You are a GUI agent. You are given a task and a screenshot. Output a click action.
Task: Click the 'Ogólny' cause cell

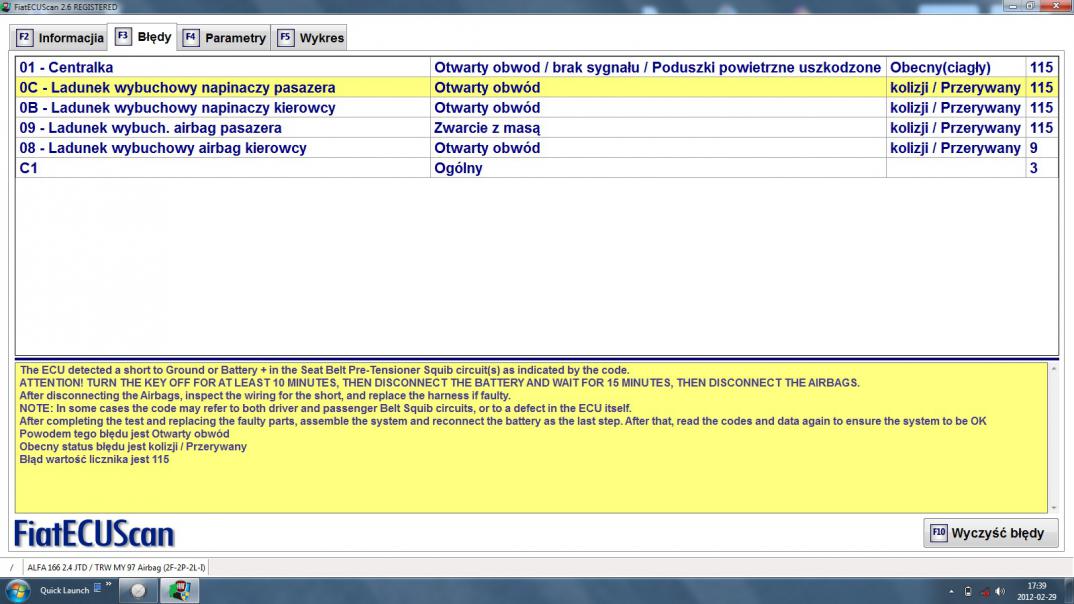click(x=658, y=168)
